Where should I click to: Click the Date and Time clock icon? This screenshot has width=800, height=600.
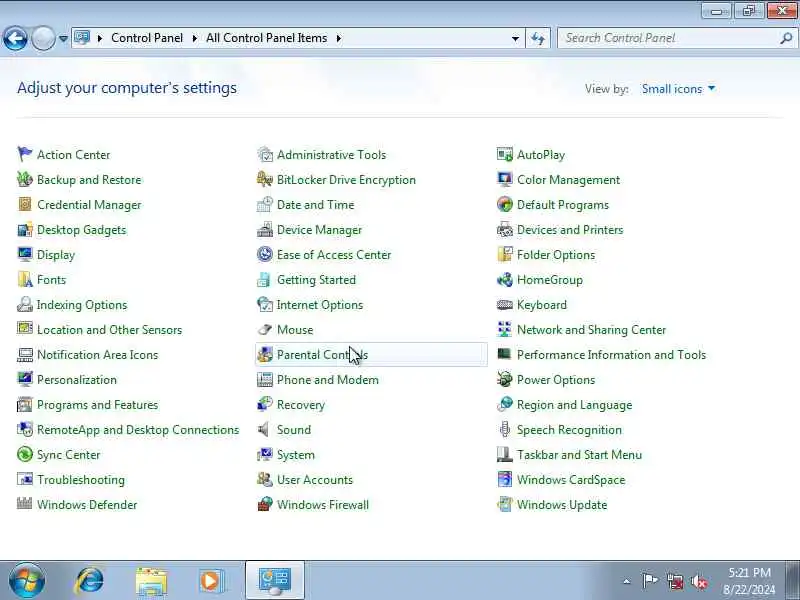point(265,204)
